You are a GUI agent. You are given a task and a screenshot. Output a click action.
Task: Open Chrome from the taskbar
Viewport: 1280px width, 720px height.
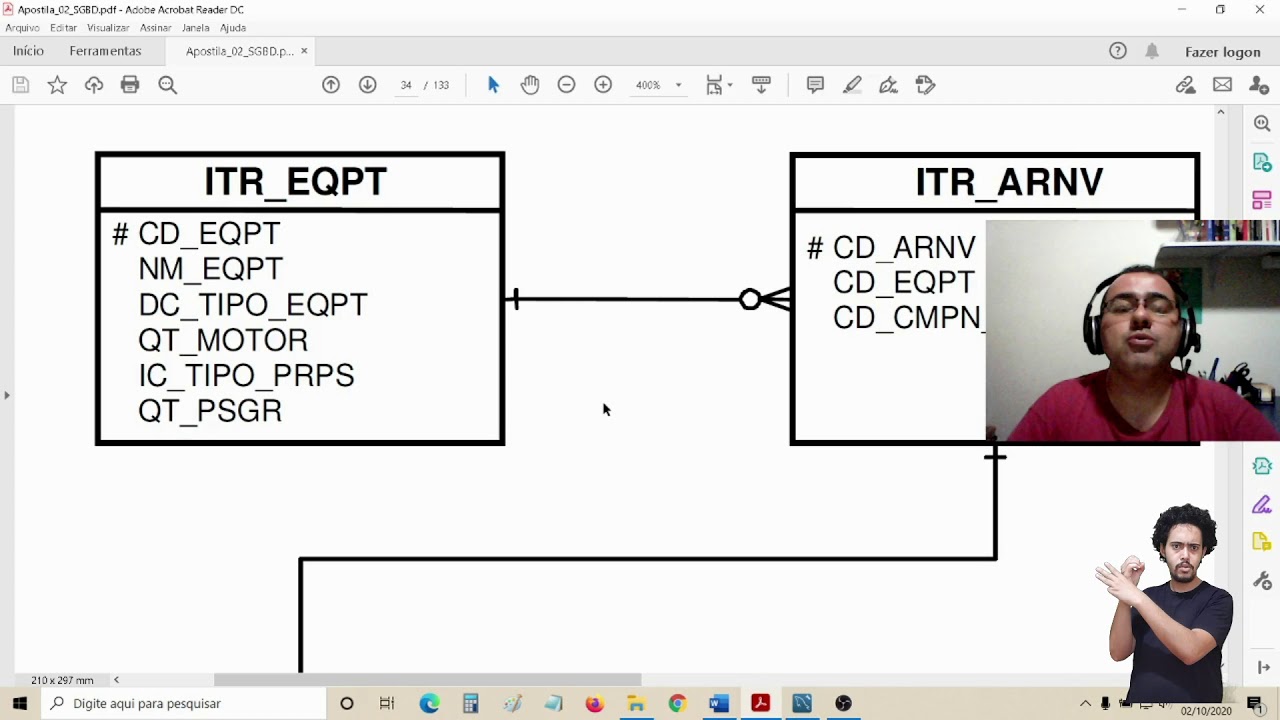point(677,704)
